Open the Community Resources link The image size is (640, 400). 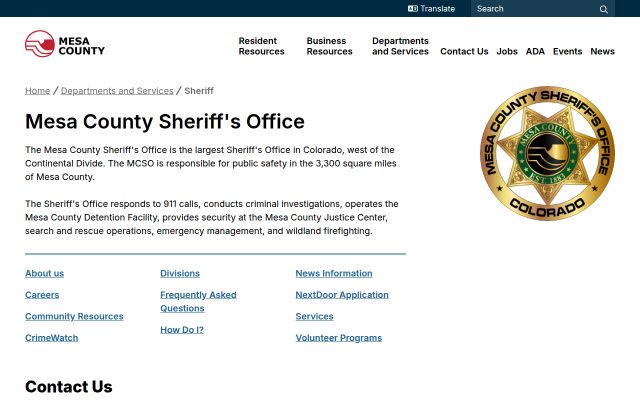click(x=74, y=316)
